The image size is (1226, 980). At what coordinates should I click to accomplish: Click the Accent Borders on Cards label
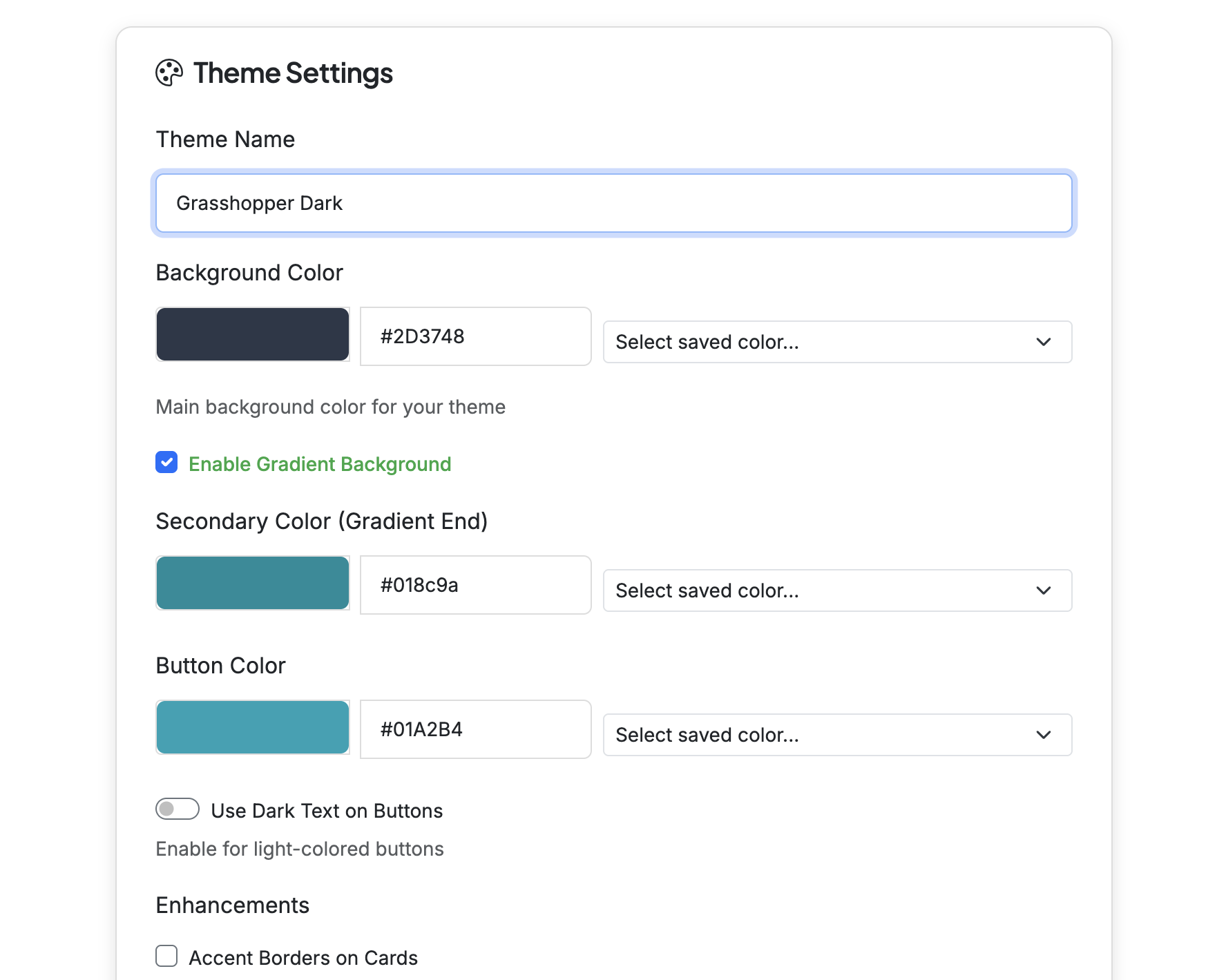pyautogui.click(x=303, y=957)
